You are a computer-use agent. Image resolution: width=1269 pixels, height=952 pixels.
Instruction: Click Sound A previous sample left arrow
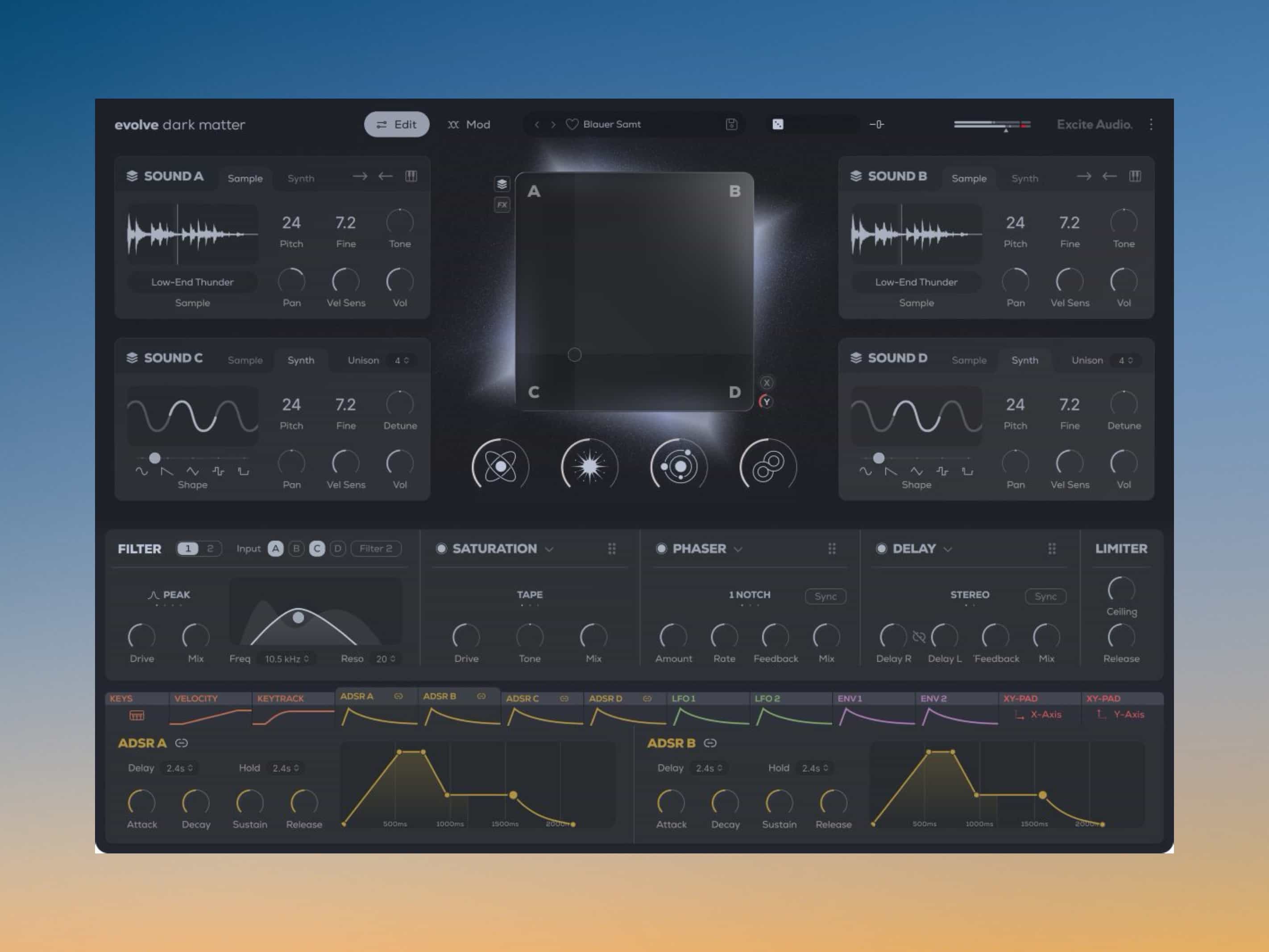click(x=385, y=176)
